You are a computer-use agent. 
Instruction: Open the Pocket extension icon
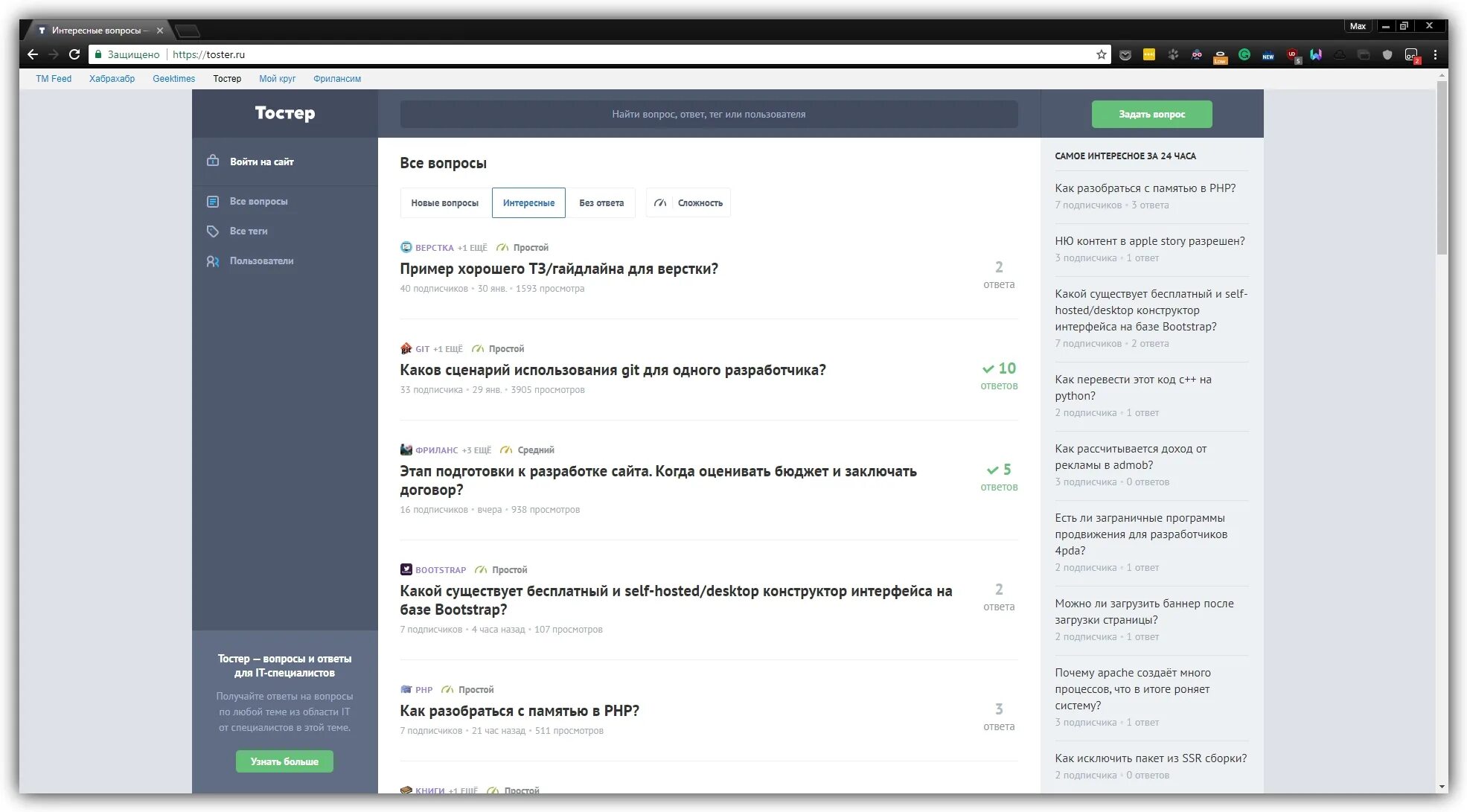(1125, 54)
